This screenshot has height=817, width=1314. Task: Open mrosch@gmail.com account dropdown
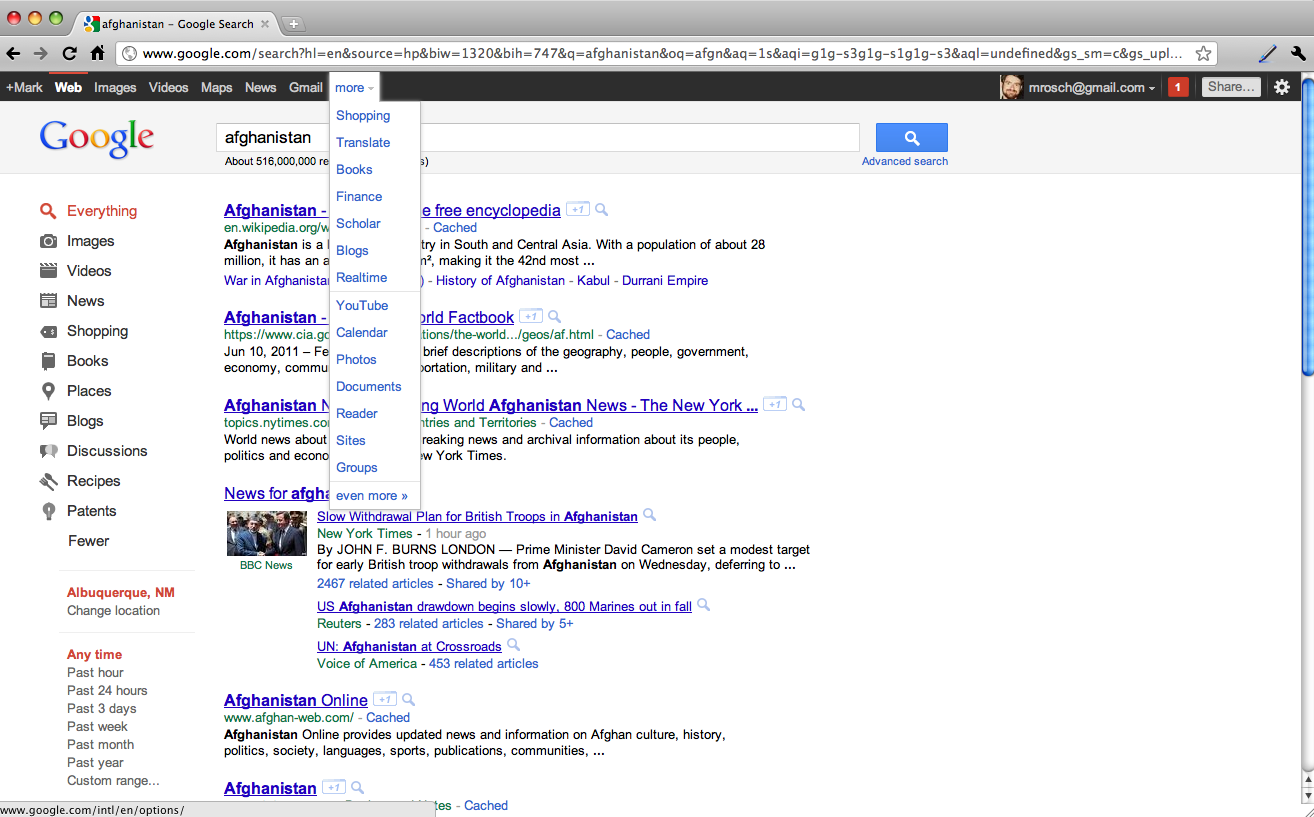(x=1091, y=87)
